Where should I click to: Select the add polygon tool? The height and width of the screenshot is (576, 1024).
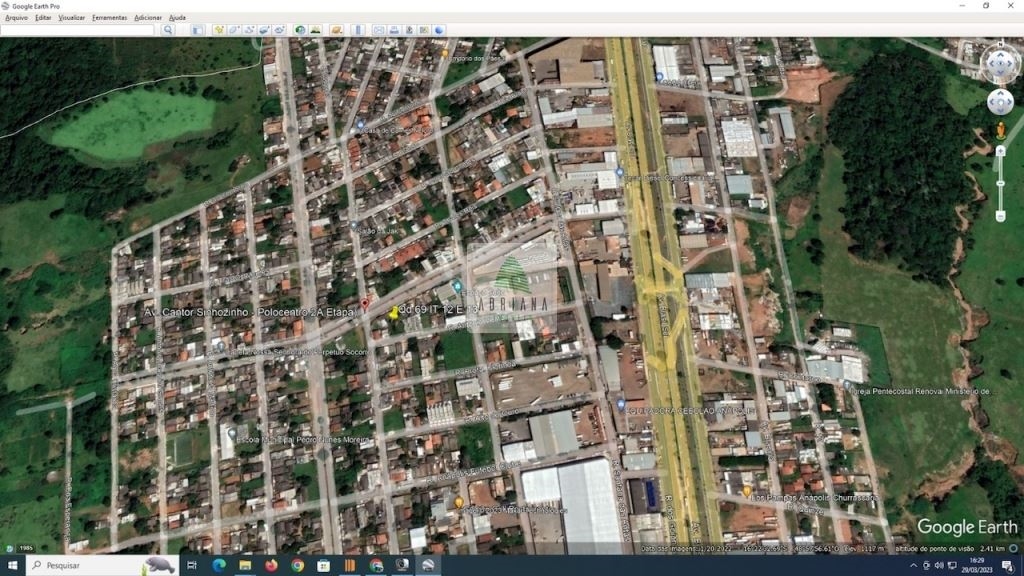pyautogui.click(x=232, y=30)
